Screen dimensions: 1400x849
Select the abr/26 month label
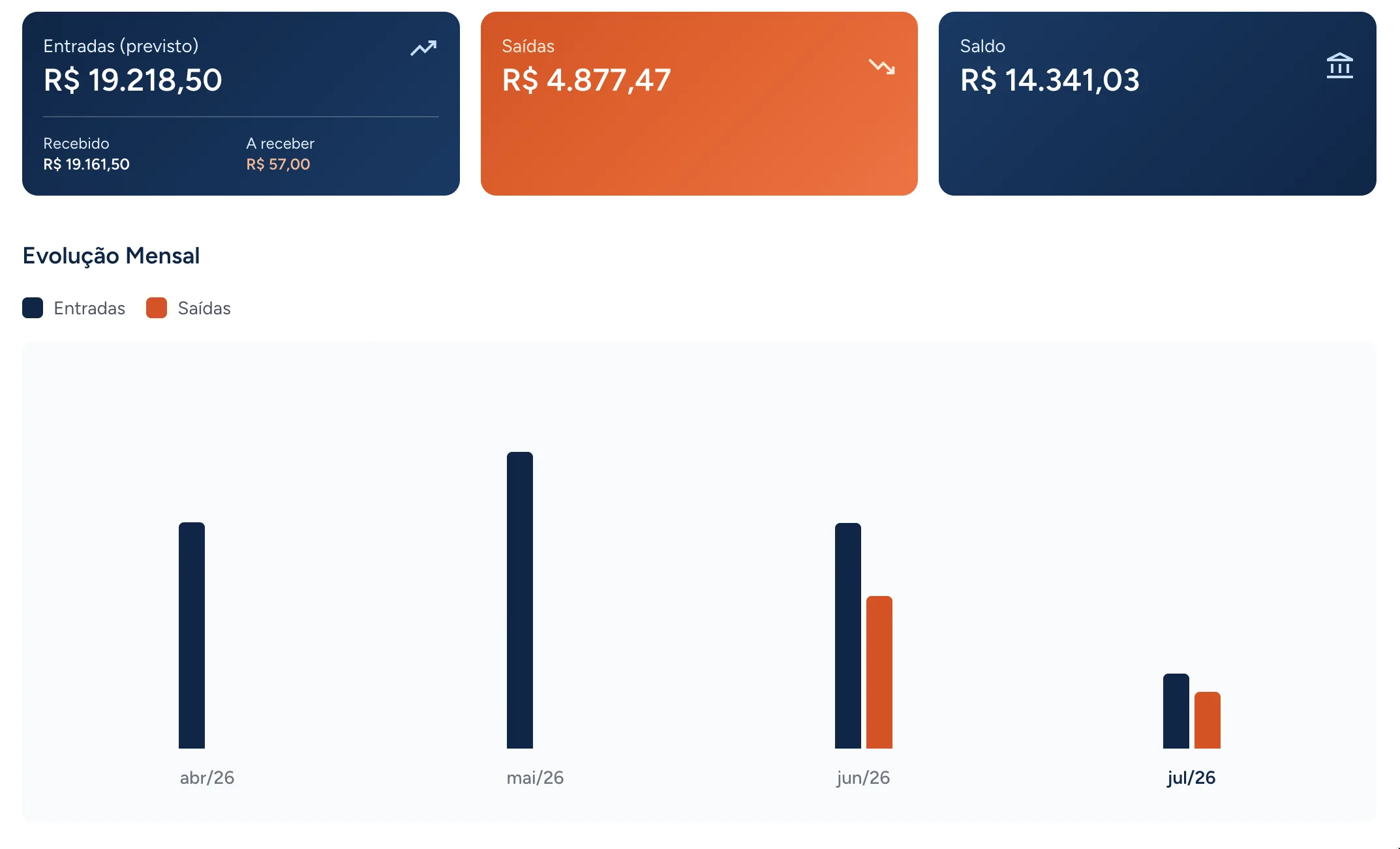click(x=207, y=777)
